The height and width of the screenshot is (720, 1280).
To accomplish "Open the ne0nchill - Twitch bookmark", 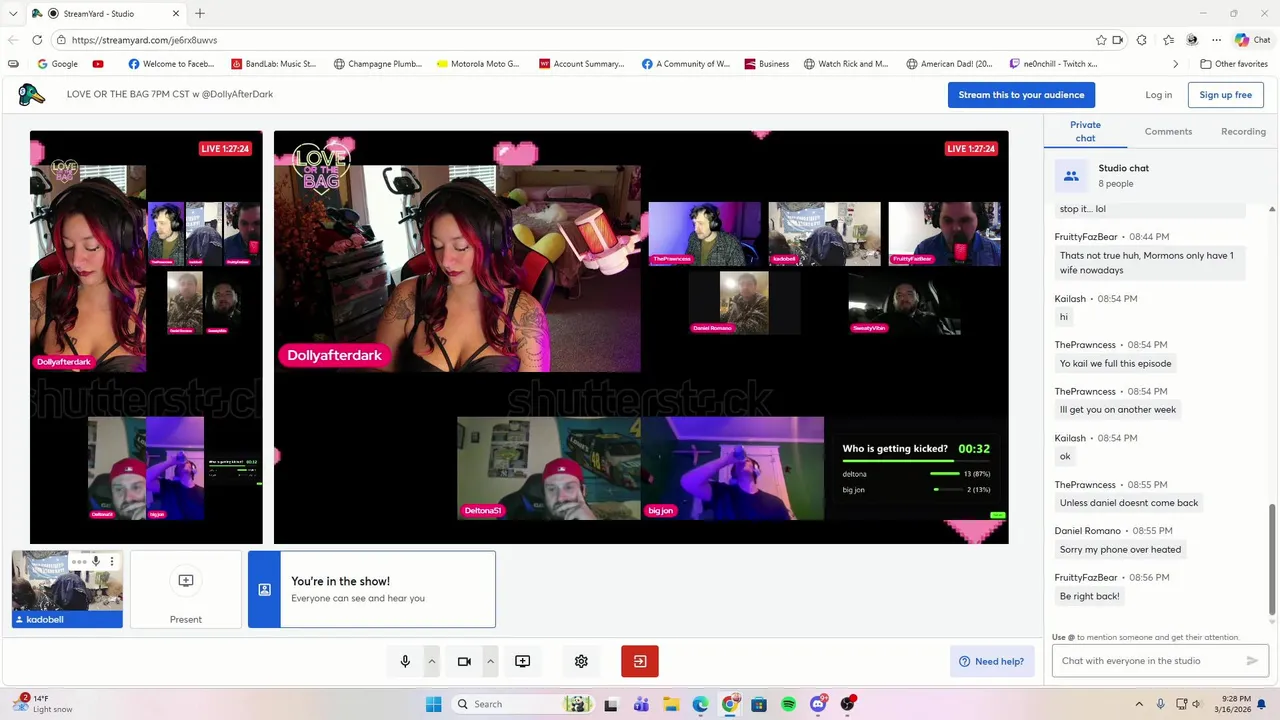I will pyautogui.click(x=1054, y=64).
